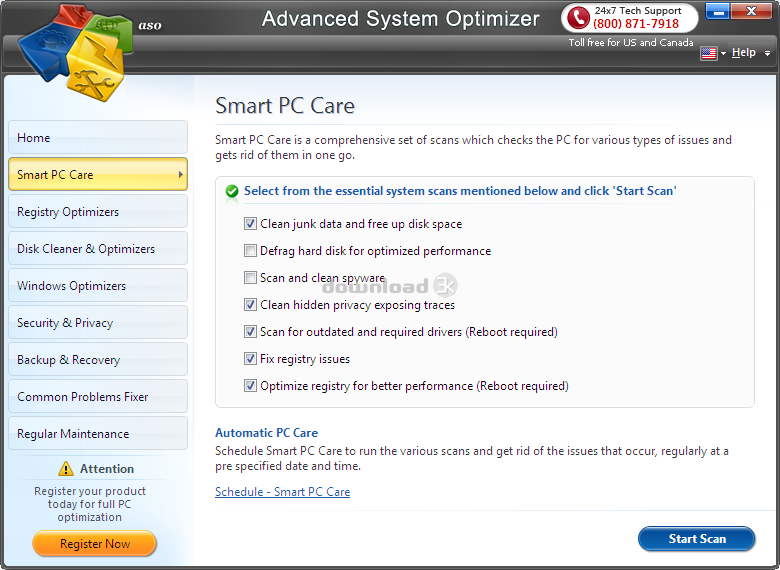Uncheck Scan for outdated drivers option
The height and width of the screenshot is (570, 780).
click(250, 332)
